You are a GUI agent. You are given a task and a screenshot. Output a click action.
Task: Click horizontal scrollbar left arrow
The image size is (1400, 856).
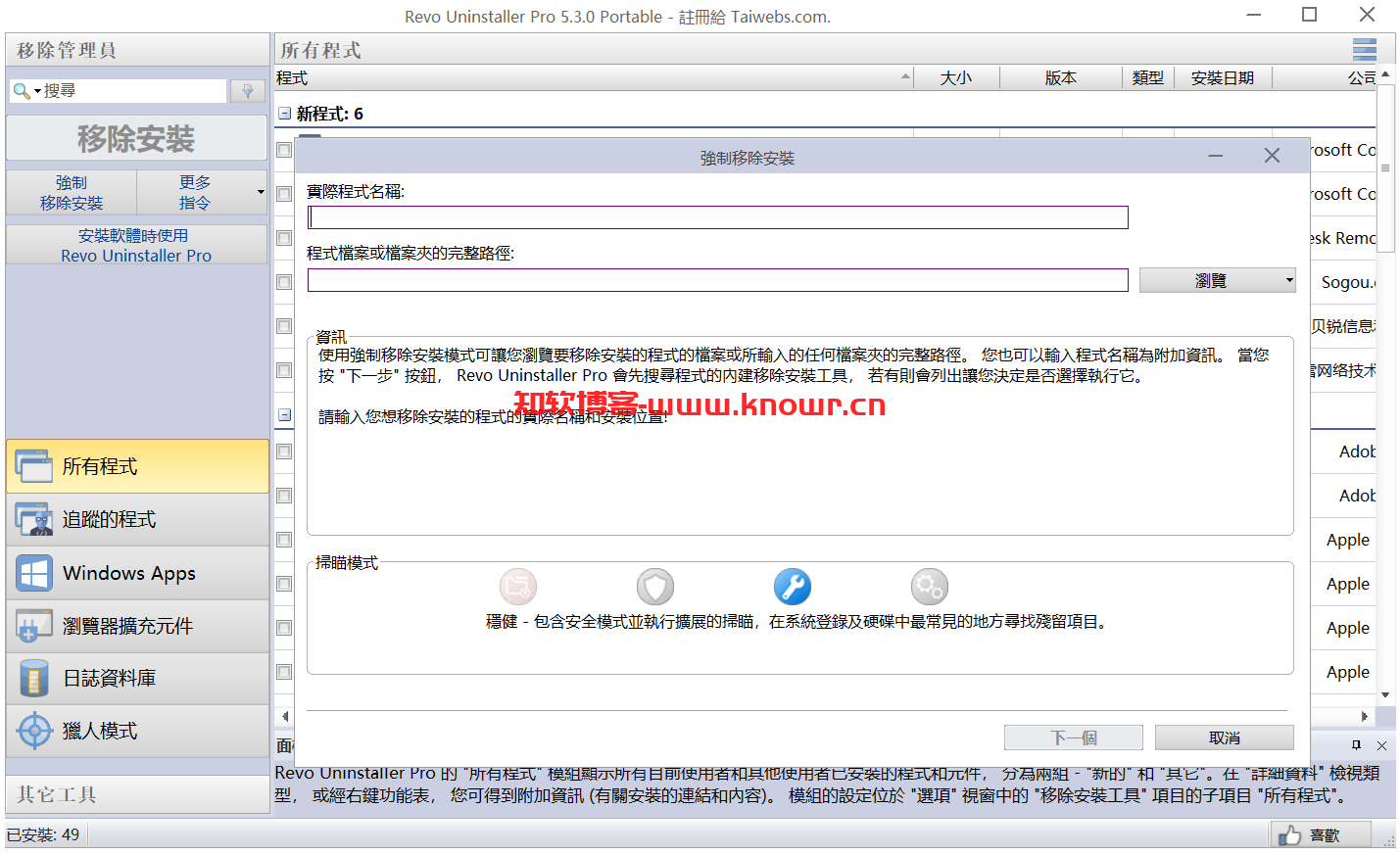click(284, 716)
